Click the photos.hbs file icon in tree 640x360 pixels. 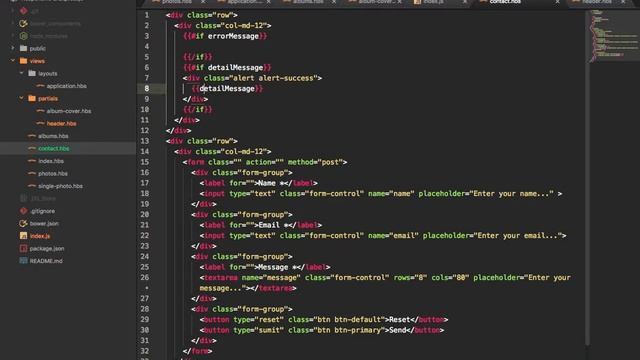click(32, 173)
